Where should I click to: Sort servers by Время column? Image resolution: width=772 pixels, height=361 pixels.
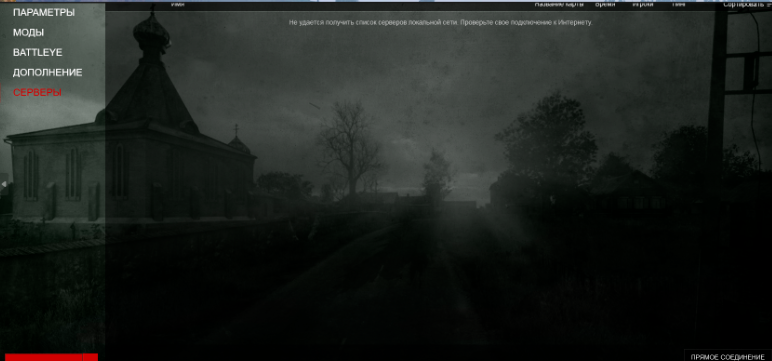coord(605,4)
